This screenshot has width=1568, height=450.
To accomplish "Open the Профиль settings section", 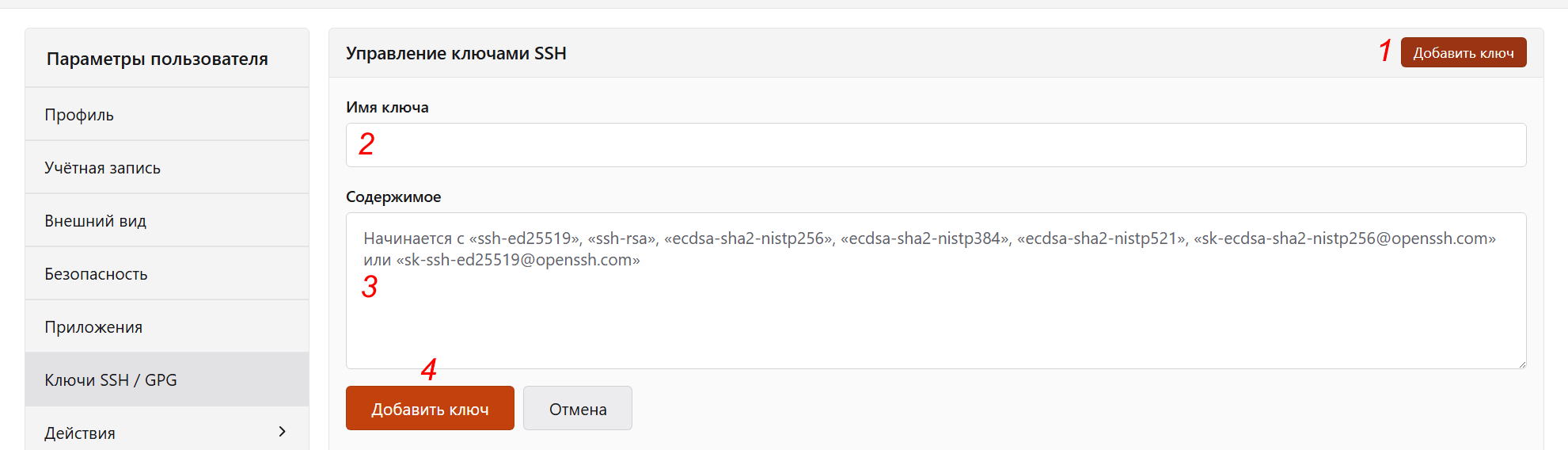I will [x=79, y=115].
